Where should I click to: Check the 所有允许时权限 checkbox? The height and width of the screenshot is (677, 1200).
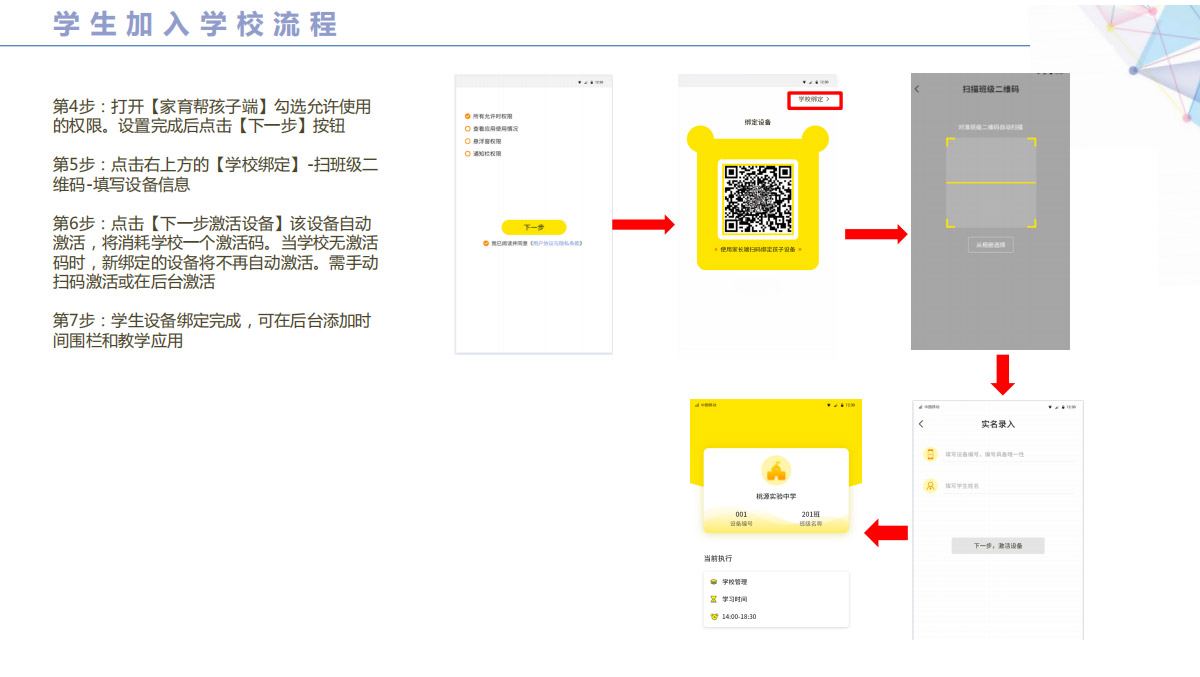pyautogui.click(x=467, y=116)
